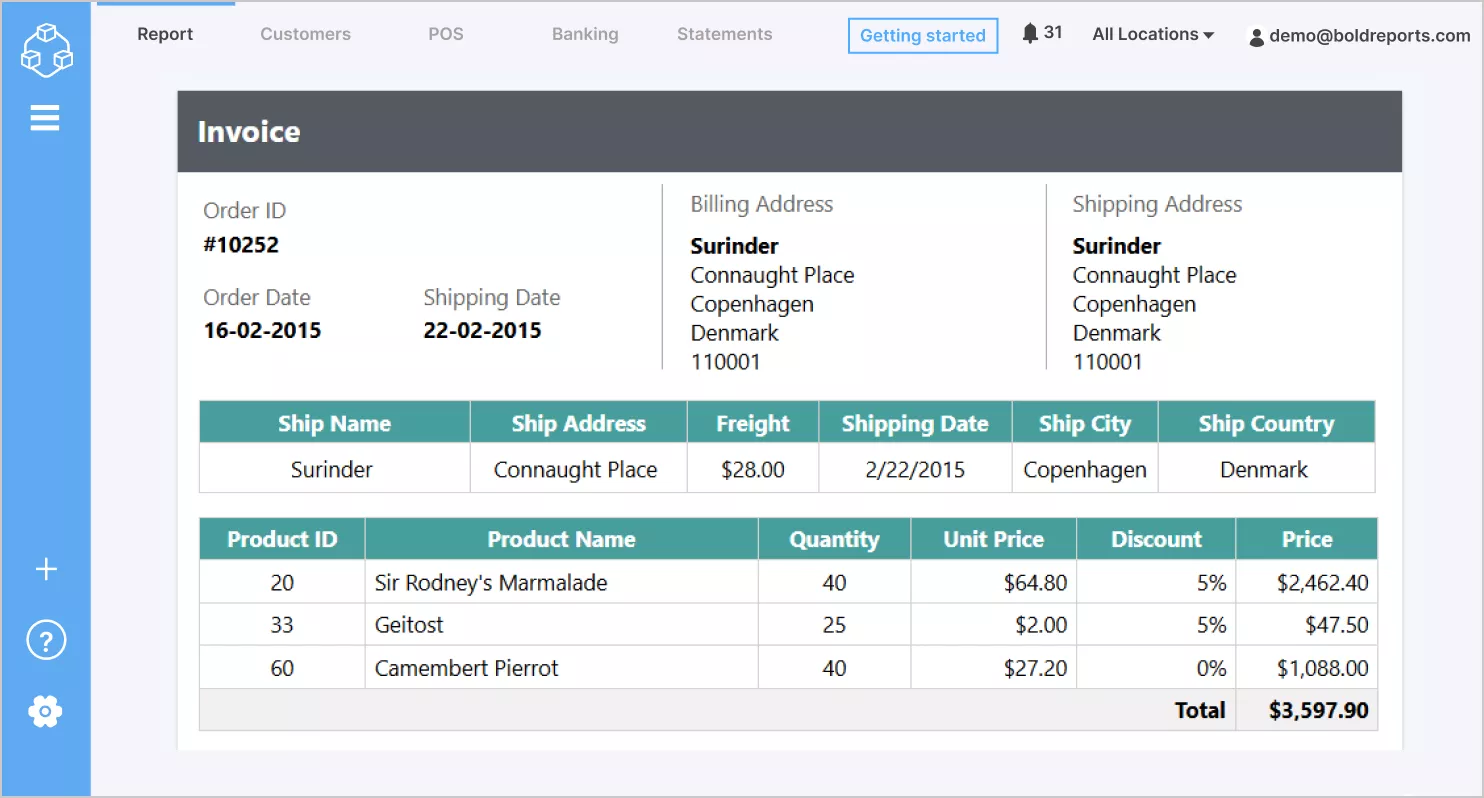The width and height of the screenshot is (1484, 798).
Task: Click the $1,088.00 price cell
Action: coord(1307,667)
